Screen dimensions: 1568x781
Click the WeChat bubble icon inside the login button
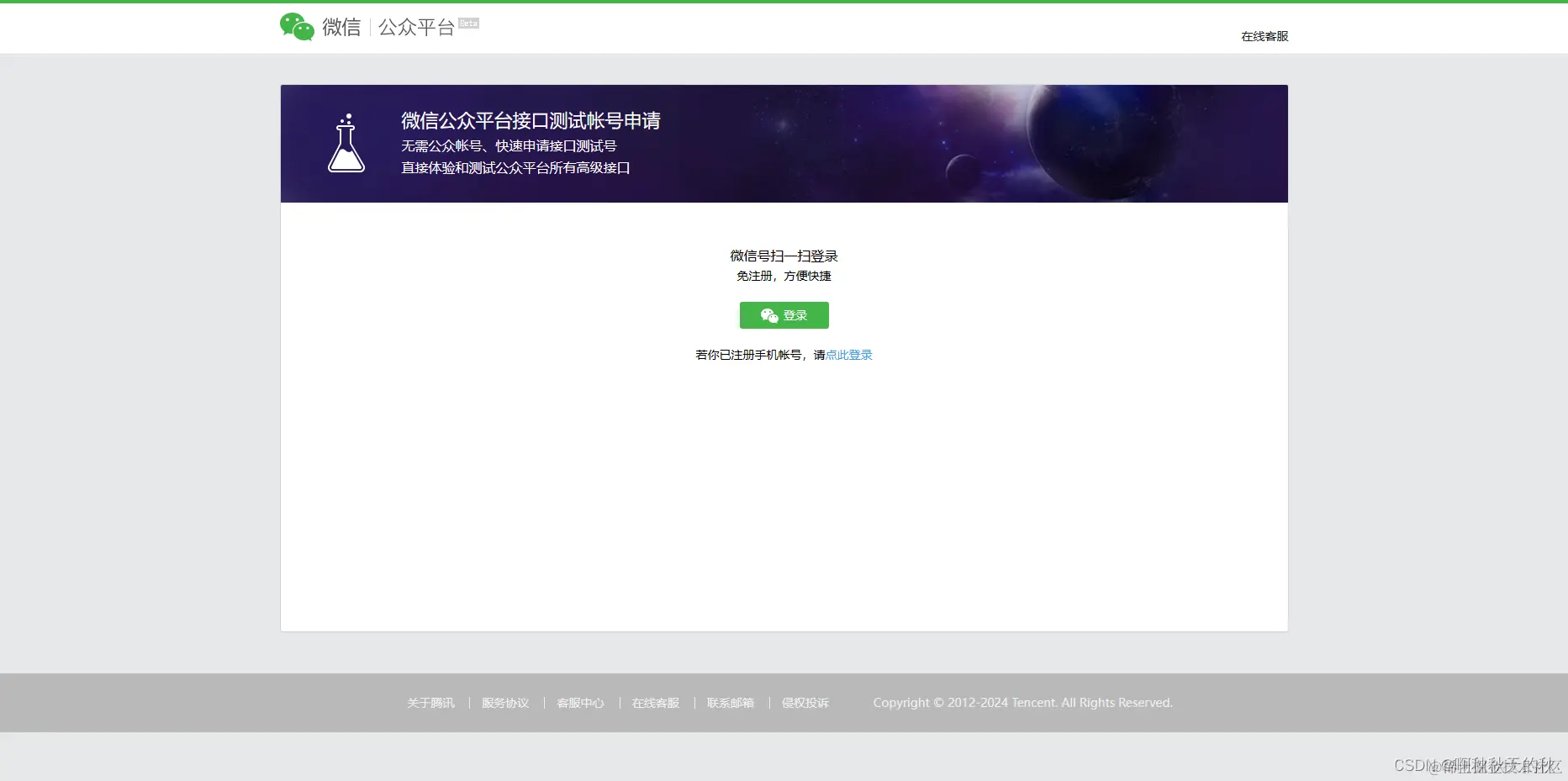click(768, 315)
